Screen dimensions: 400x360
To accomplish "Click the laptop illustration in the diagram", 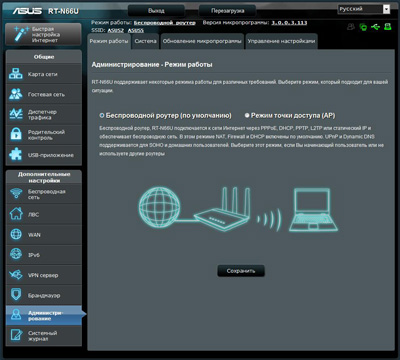I will tap(313, 210).
